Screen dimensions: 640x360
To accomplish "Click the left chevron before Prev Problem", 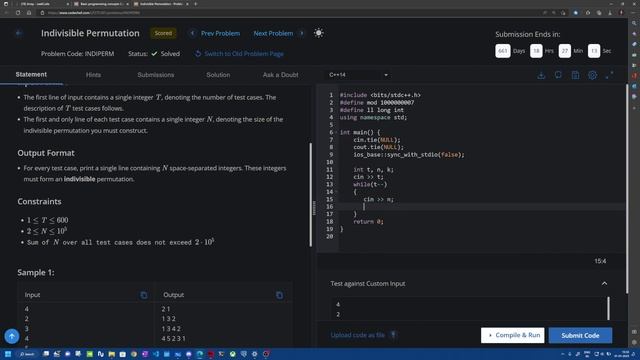I will coord(192,33).
